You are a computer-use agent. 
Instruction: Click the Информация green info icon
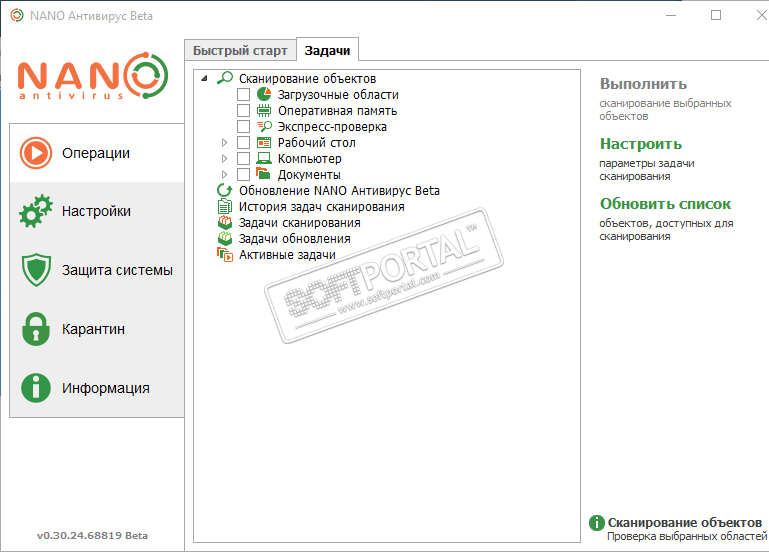36,388
